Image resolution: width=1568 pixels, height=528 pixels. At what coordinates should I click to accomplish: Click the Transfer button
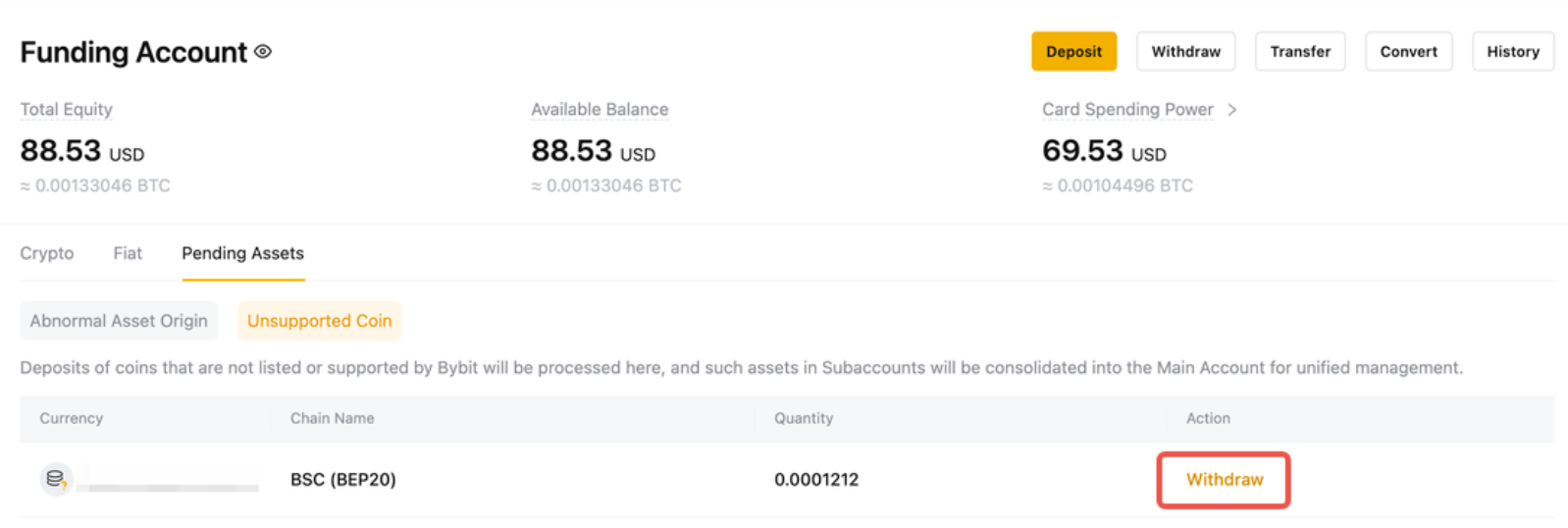[1300, 51]
